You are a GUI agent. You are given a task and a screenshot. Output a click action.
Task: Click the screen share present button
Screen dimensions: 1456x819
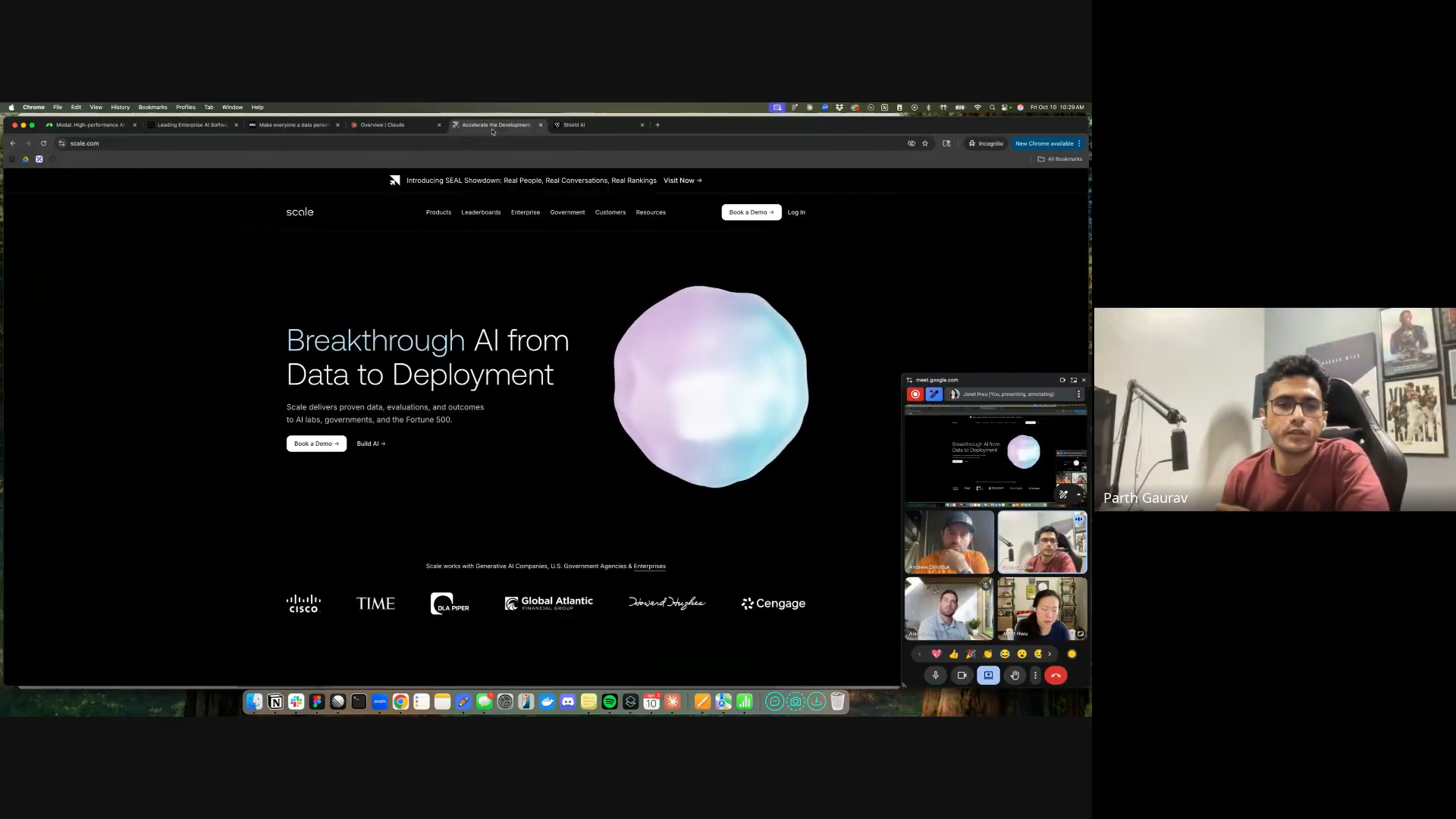[x=988, y=676]
